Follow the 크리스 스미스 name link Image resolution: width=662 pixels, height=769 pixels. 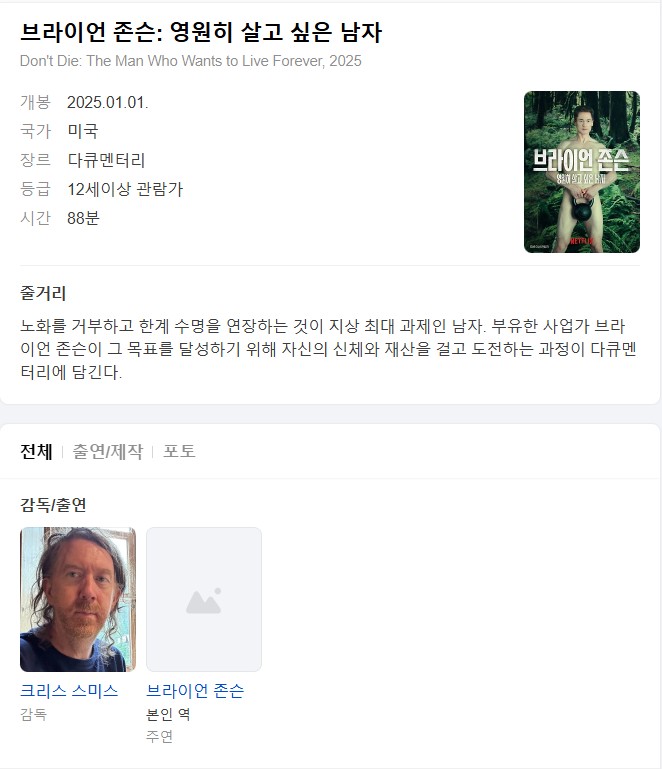(69, 691)
